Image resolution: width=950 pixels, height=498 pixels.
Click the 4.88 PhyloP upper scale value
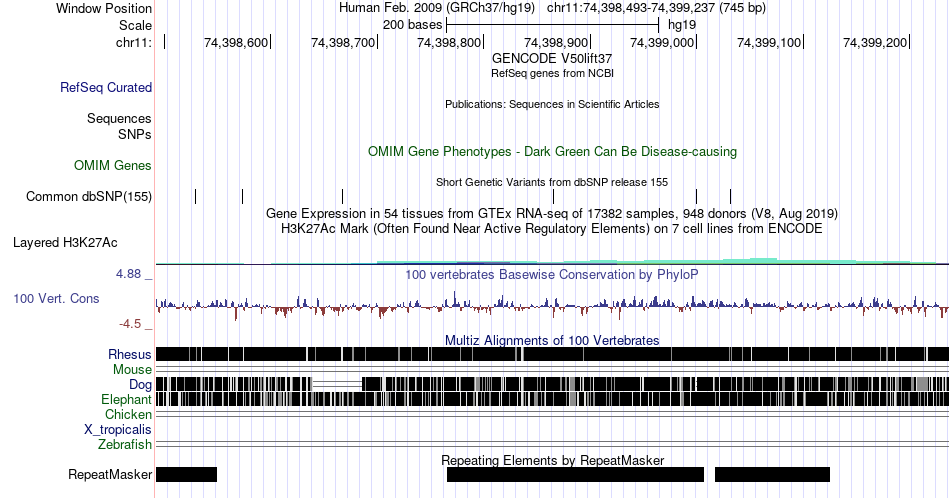(128, 274)
